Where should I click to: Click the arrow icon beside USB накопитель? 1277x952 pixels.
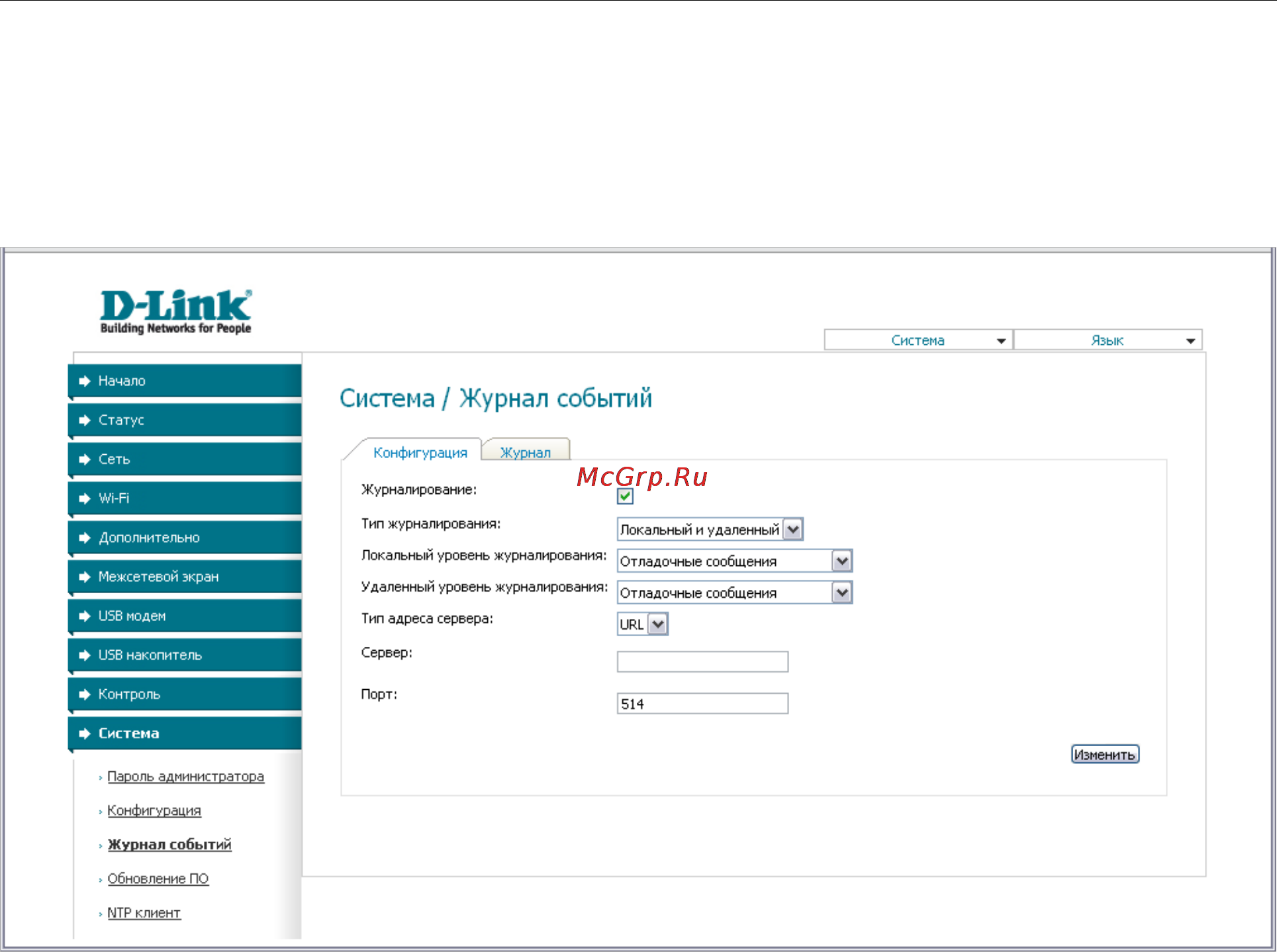coord(84,655)
